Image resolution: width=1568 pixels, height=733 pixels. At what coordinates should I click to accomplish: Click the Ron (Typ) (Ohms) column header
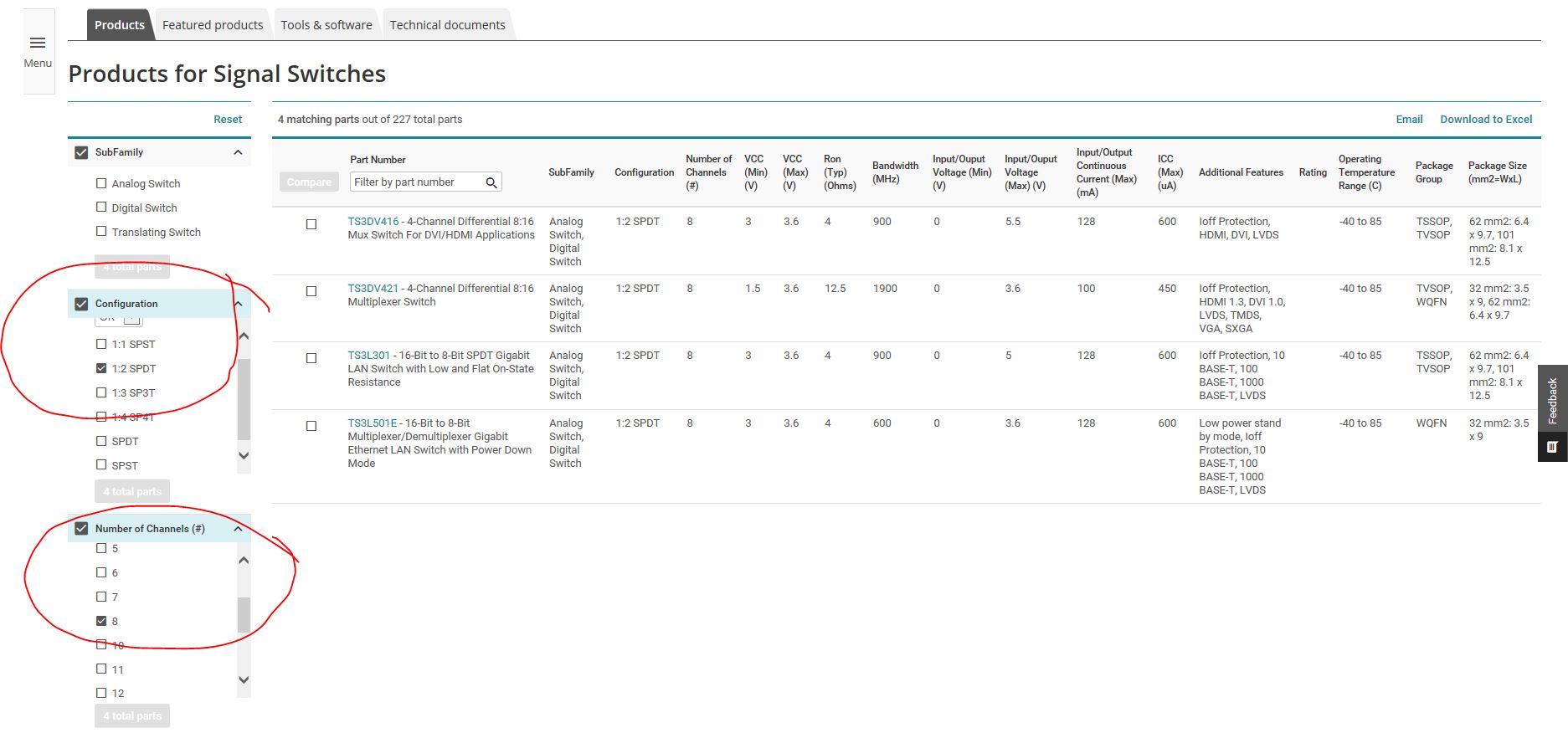point(840,172)
